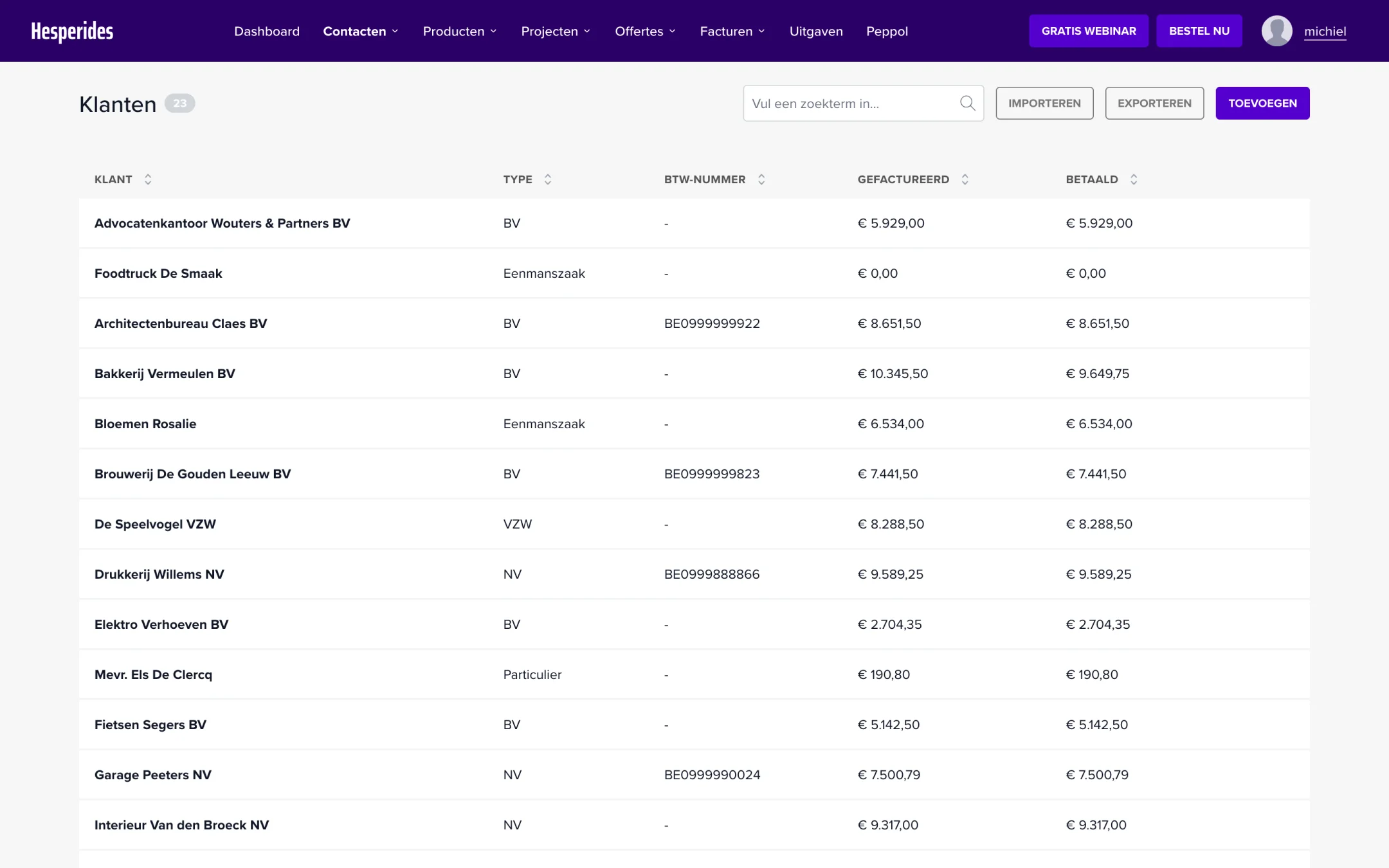Open the Uitgaven menu item
This screenshot has height=868, width=1389.
[x=816, y=31]
